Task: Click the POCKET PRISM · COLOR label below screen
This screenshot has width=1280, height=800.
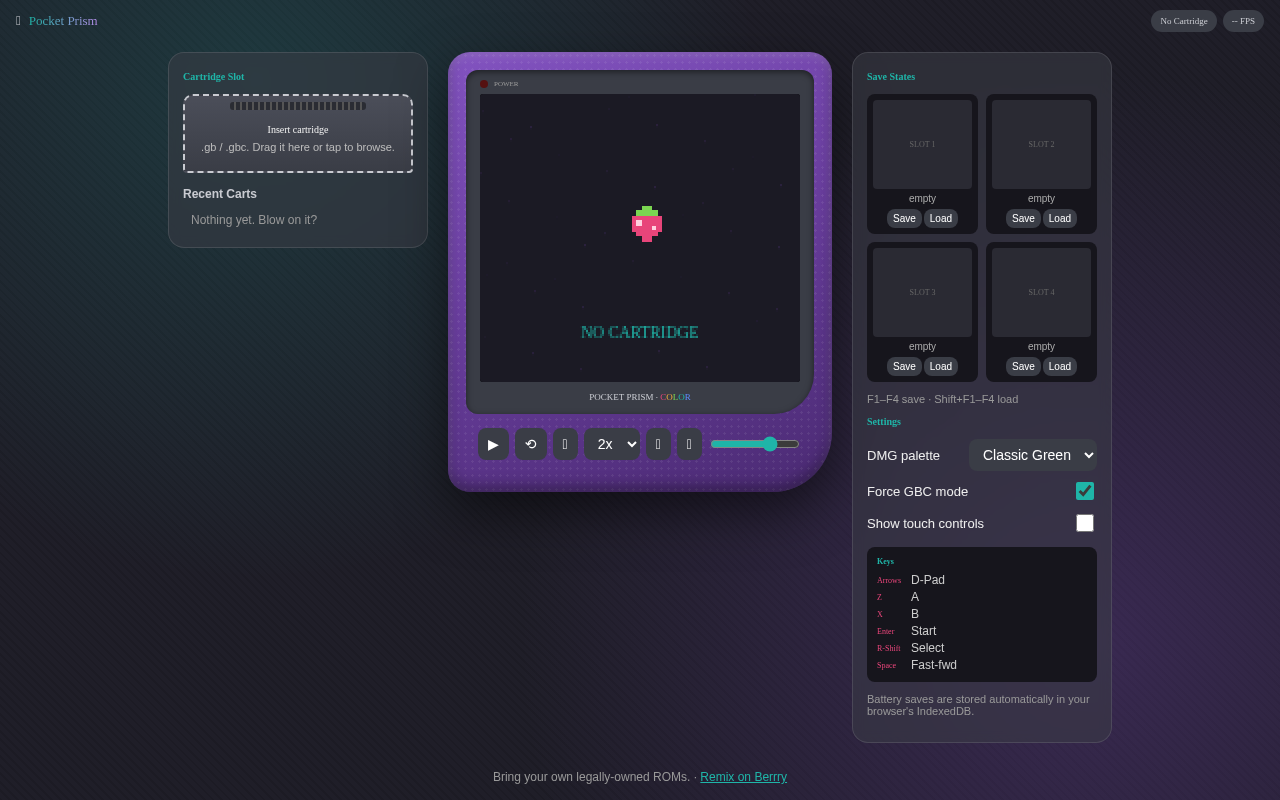Action: point(640,397)
